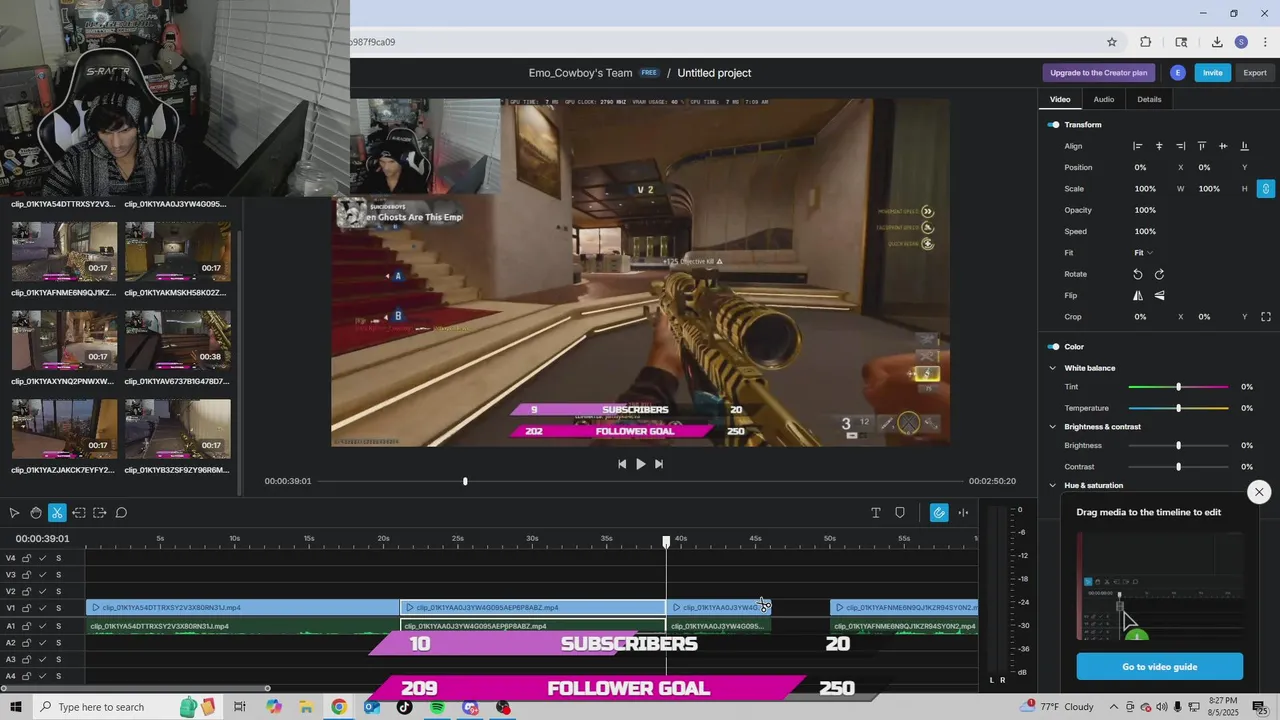Play the preview video
The width and height of the screenshot is (1280, 720).
coord(641,464)
